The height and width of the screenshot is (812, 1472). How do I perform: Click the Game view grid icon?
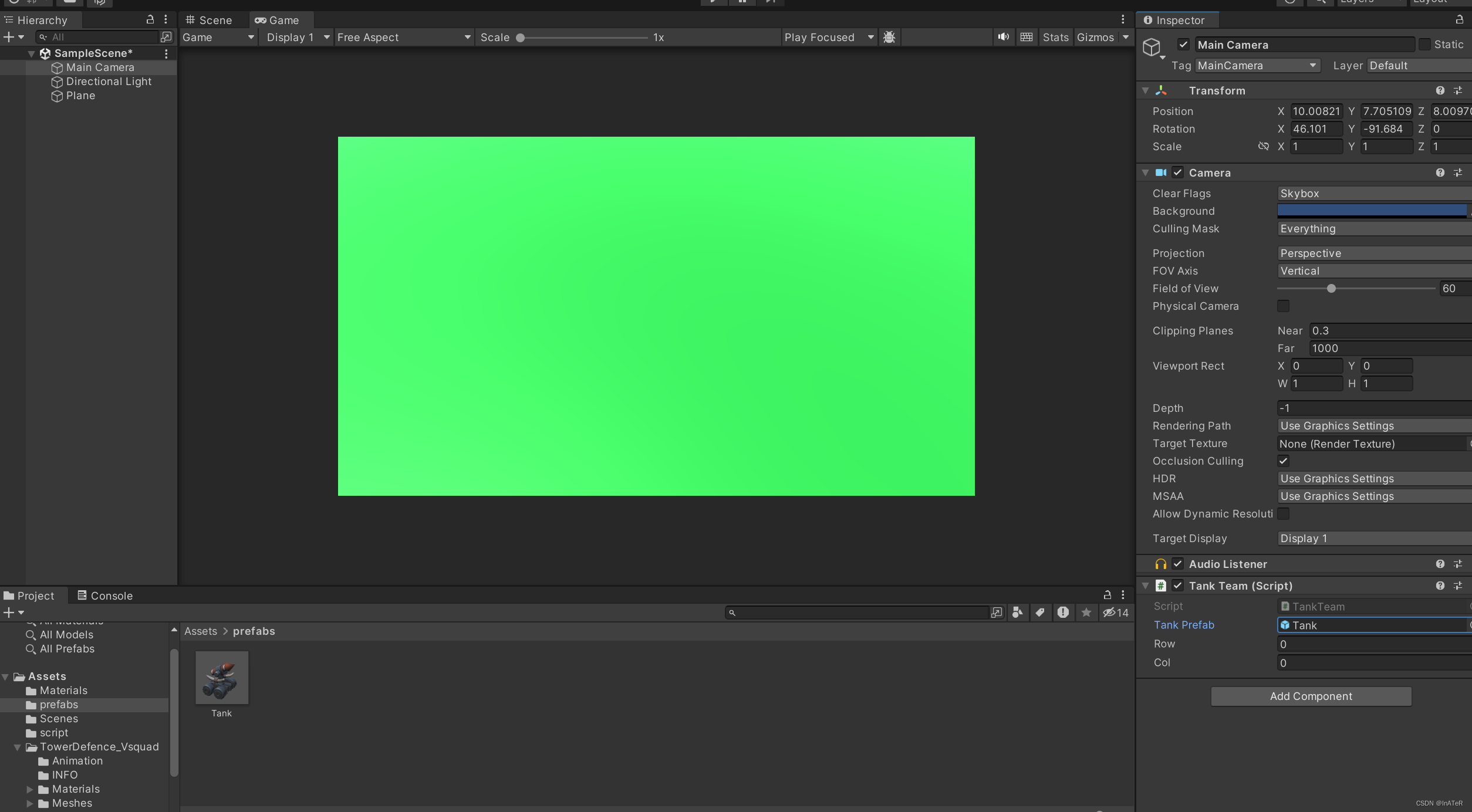click(x=1026, y=37)
